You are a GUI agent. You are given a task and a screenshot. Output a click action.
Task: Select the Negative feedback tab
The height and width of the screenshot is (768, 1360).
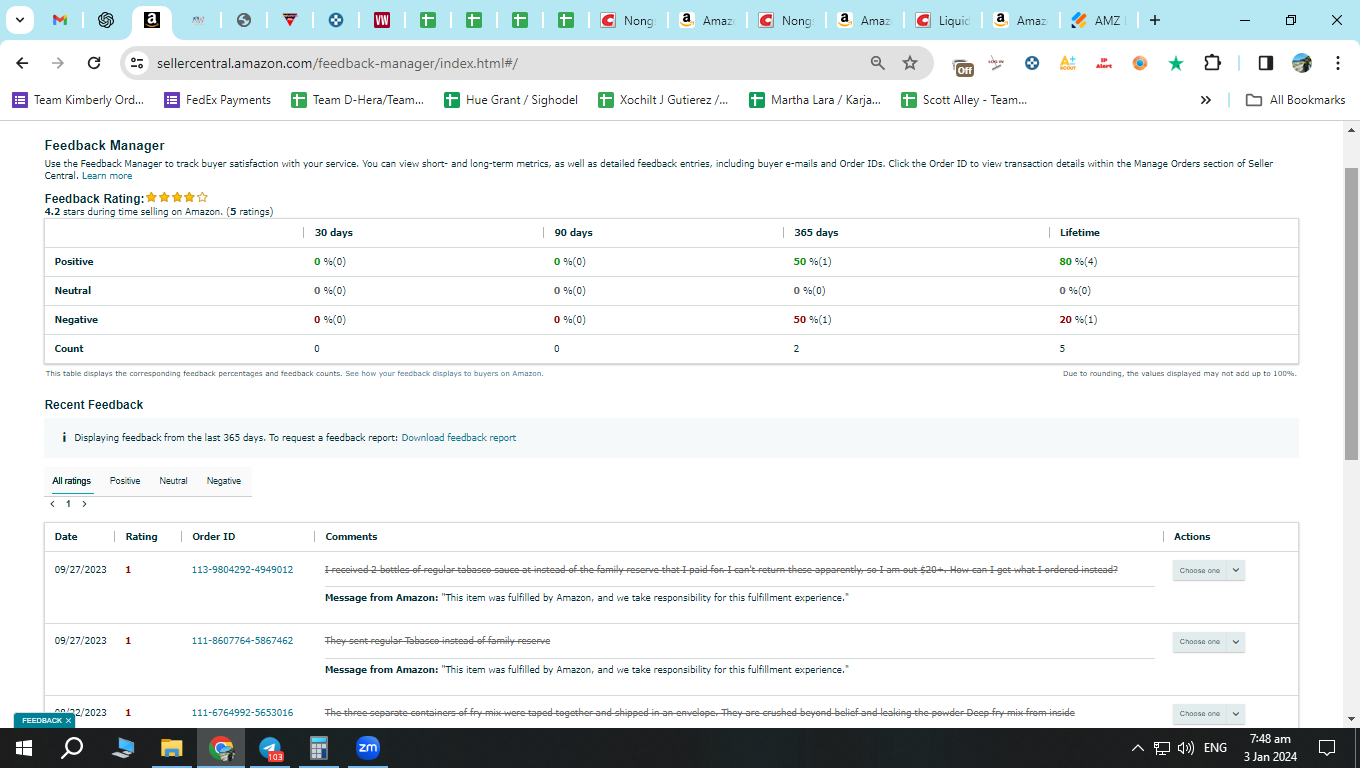click(x=224, y=481)
